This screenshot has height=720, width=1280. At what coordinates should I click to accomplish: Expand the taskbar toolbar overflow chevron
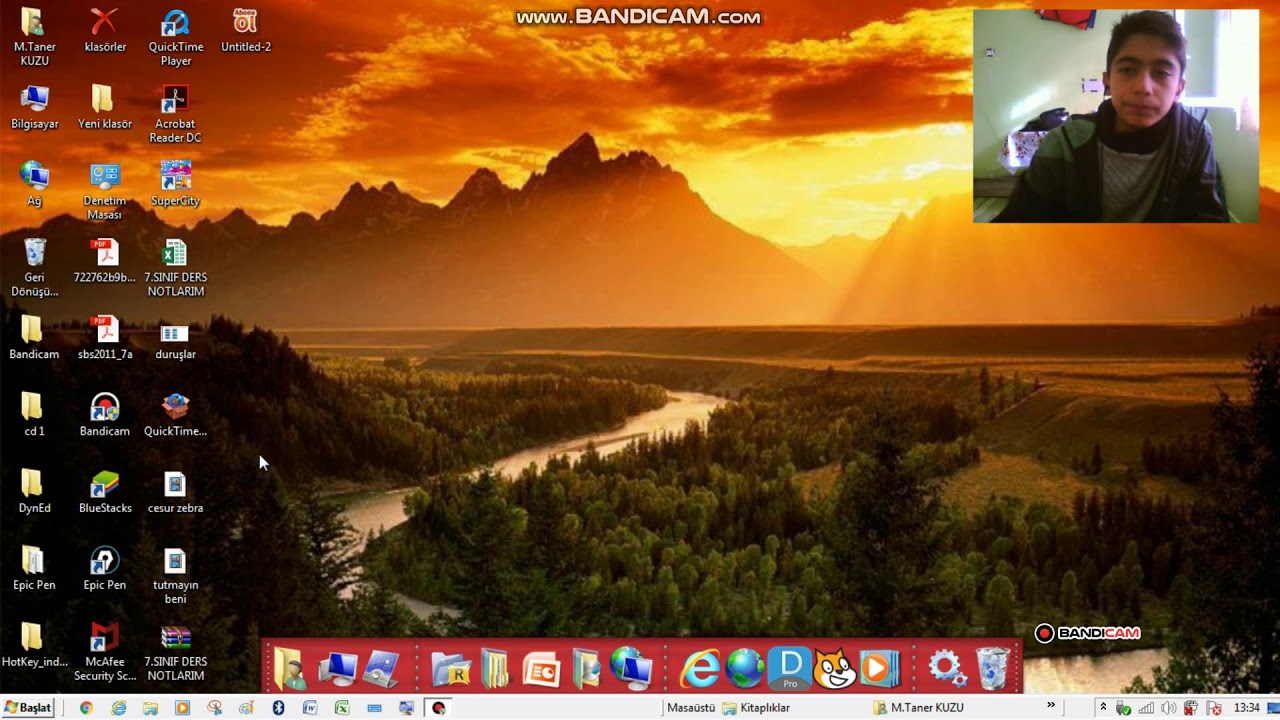coord(1051,706)
